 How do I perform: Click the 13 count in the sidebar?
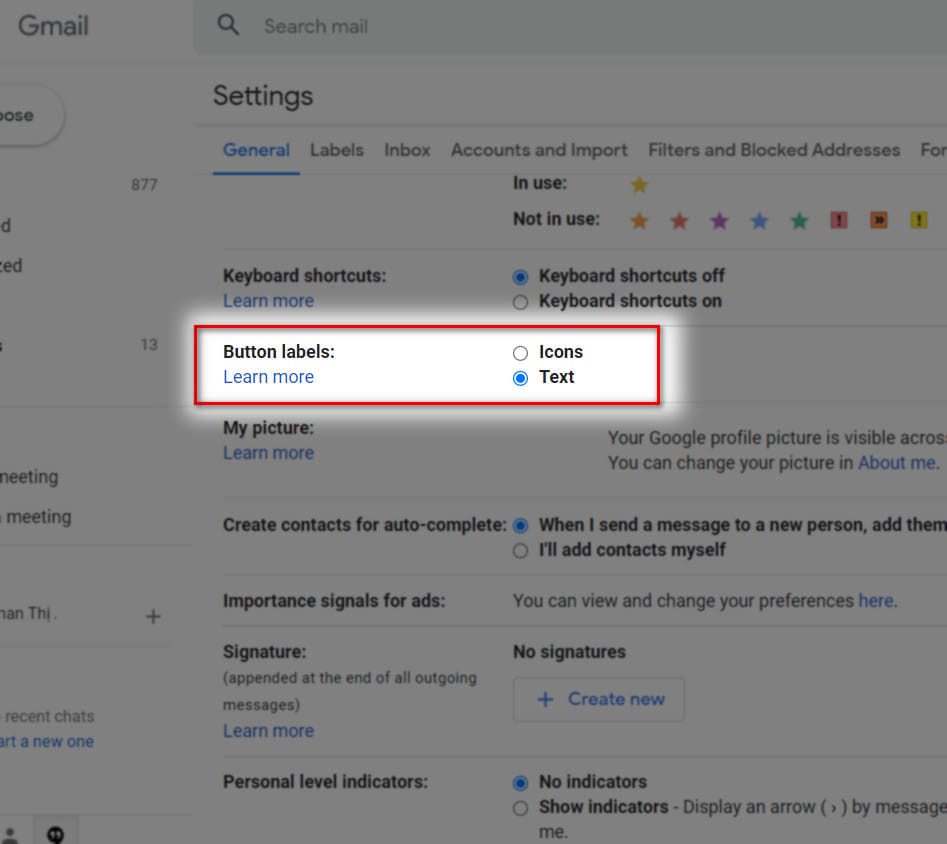coord(149,345)
